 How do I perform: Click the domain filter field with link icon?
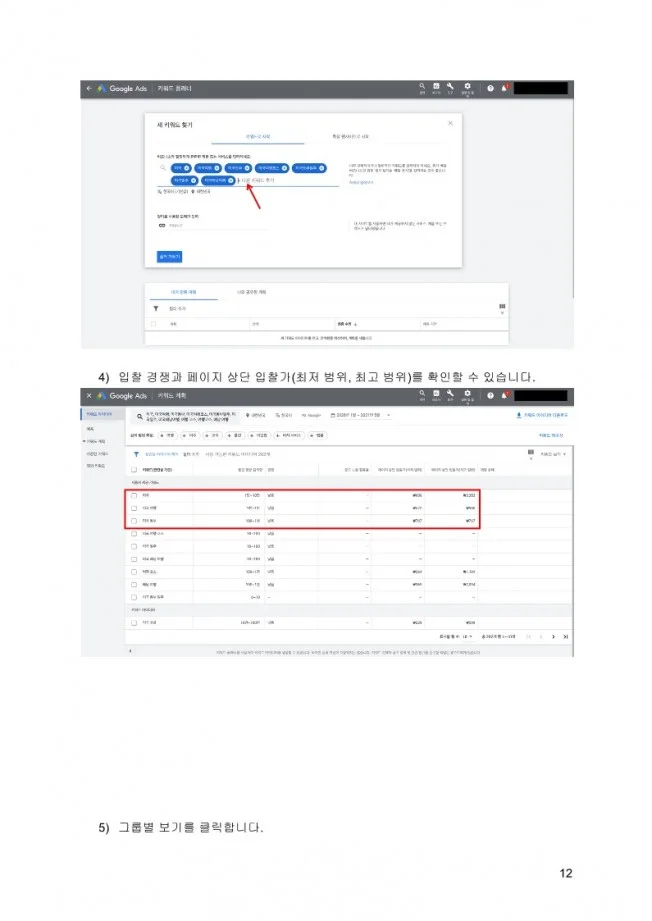[x=211, y=226]
